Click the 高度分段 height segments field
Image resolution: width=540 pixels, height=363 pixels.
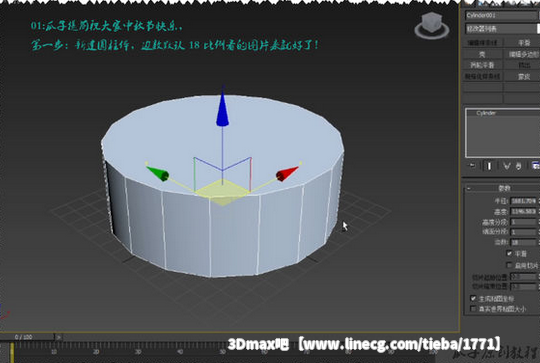(523, 222)
